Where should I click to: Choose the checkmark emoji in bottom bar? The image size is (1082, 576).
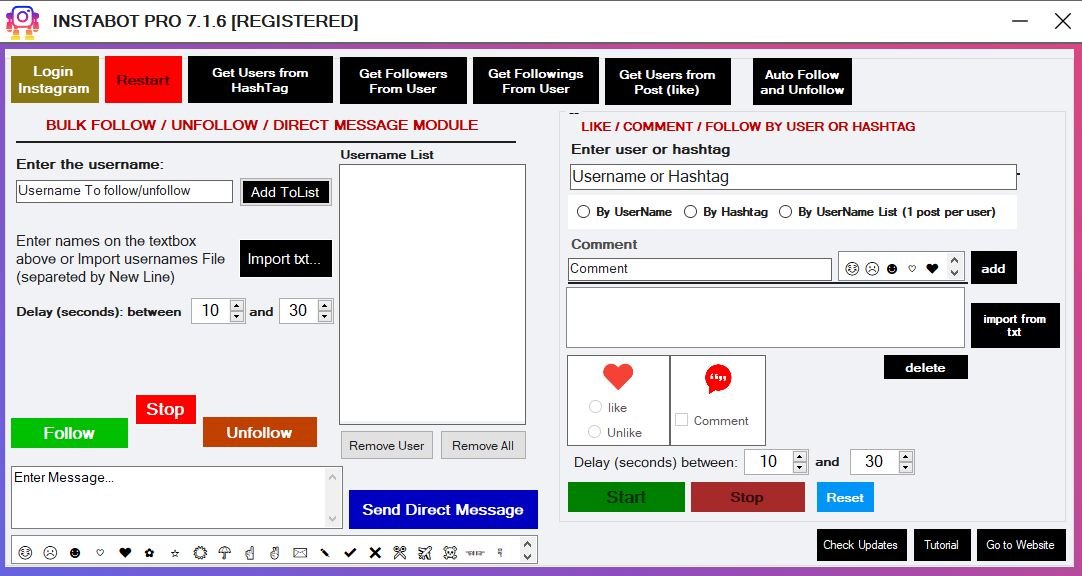tap(350, 552)
